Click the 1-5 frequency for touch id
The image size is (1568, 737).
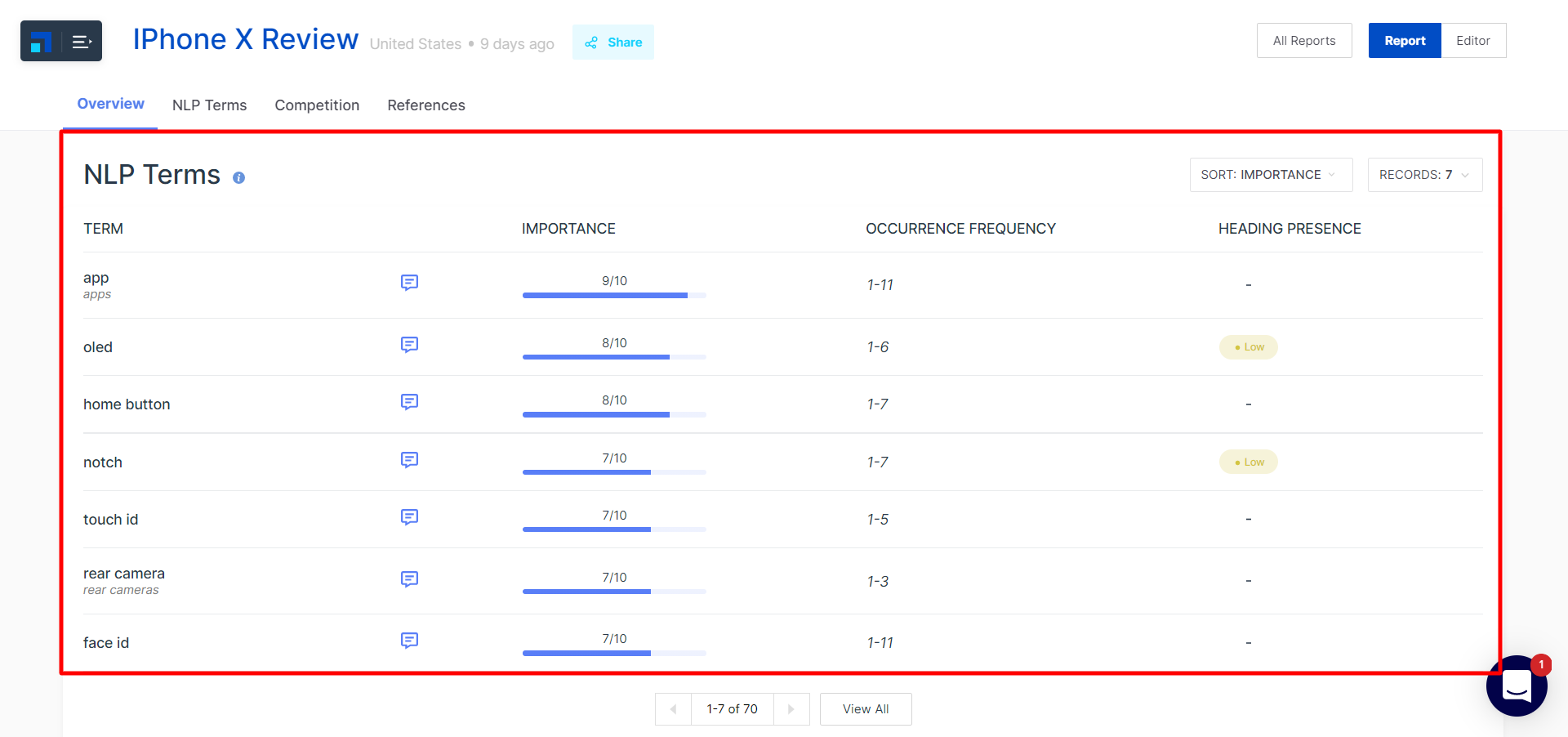point(878,520)
